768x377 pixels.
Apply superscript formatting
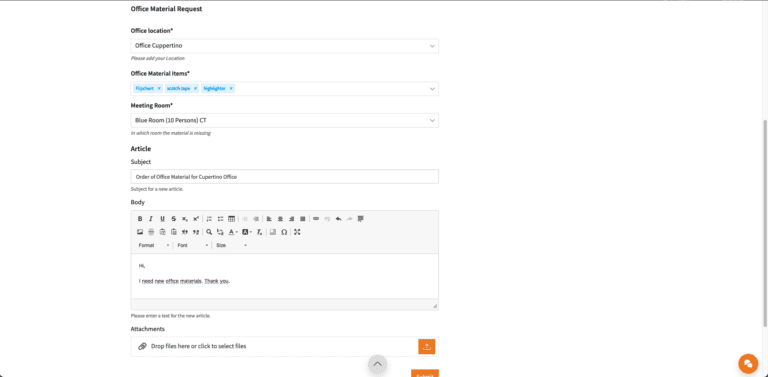coord(196,219)
